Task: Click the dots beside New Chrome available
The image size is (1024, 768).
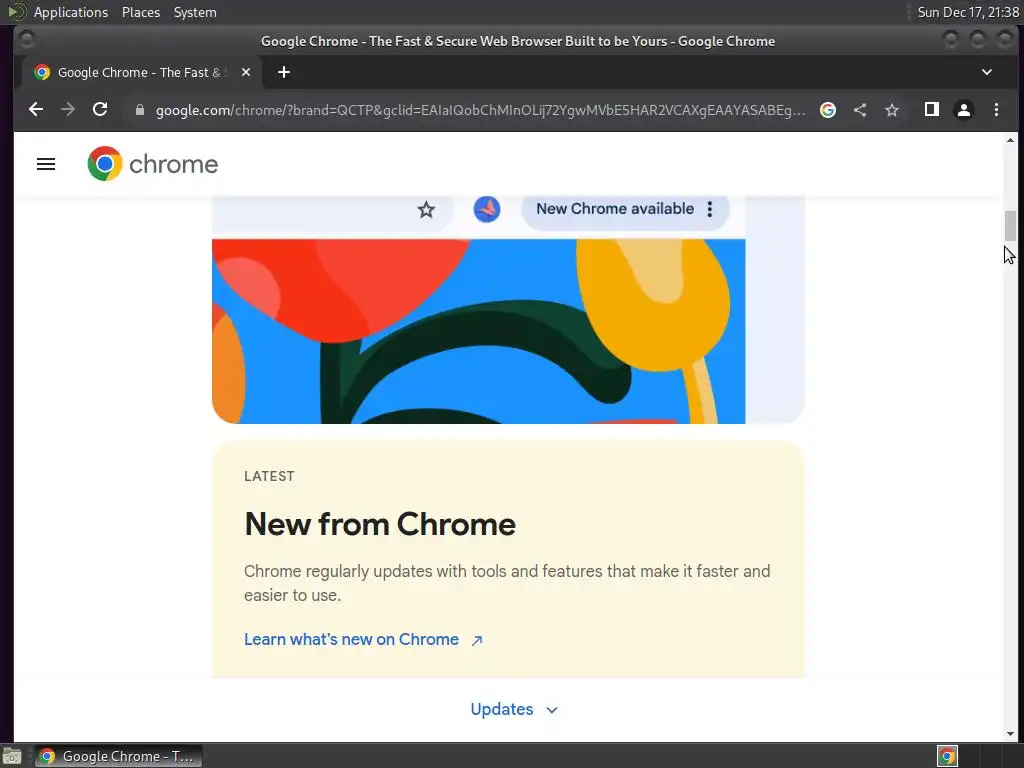Action: pyautogui.click(x=710, y=209)
